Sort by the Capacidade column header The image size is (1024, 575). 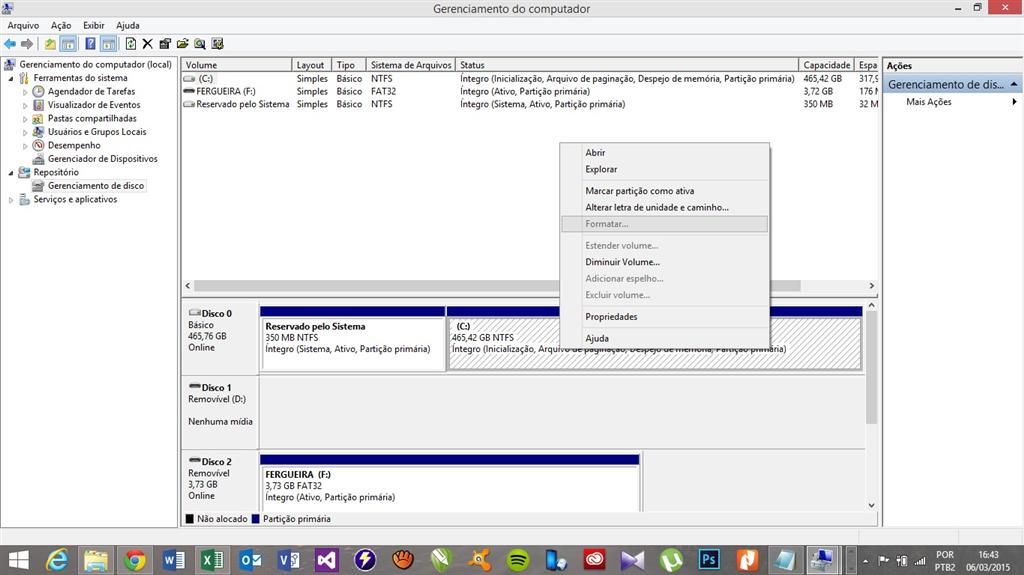(x=827, y=65)
